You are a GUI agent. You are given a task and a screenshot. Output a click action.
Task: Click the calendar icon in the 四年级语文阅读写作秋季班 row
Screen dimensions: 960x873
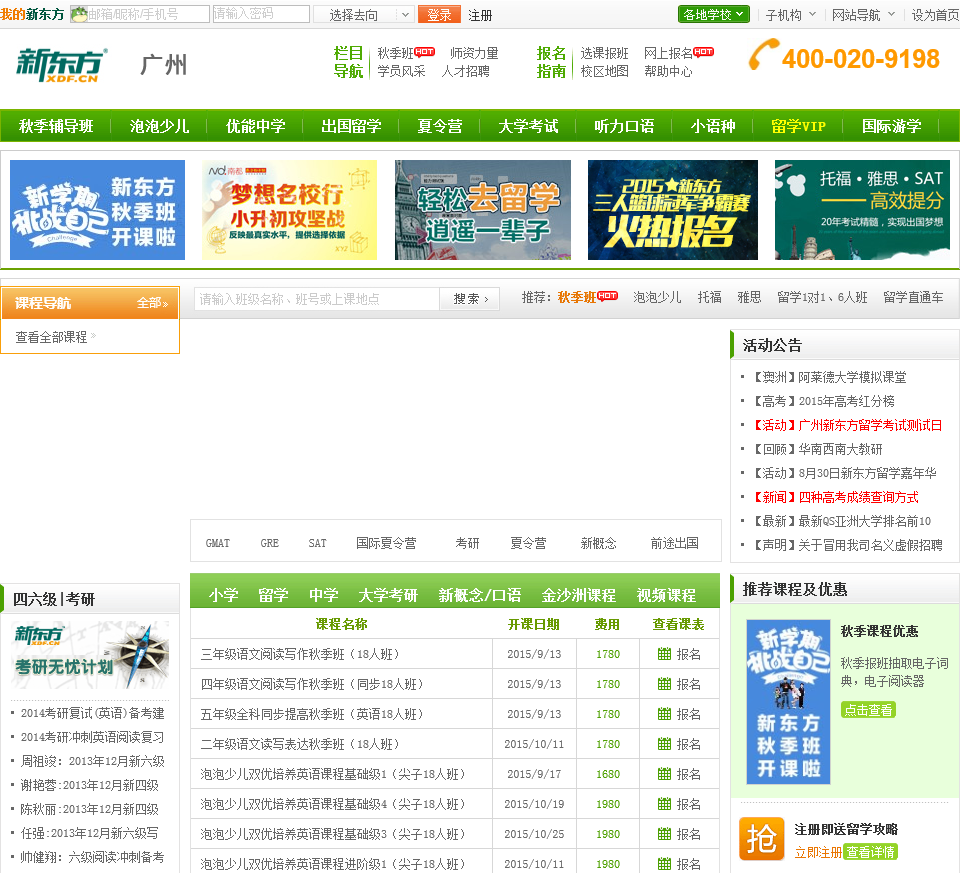pos(664,684)
